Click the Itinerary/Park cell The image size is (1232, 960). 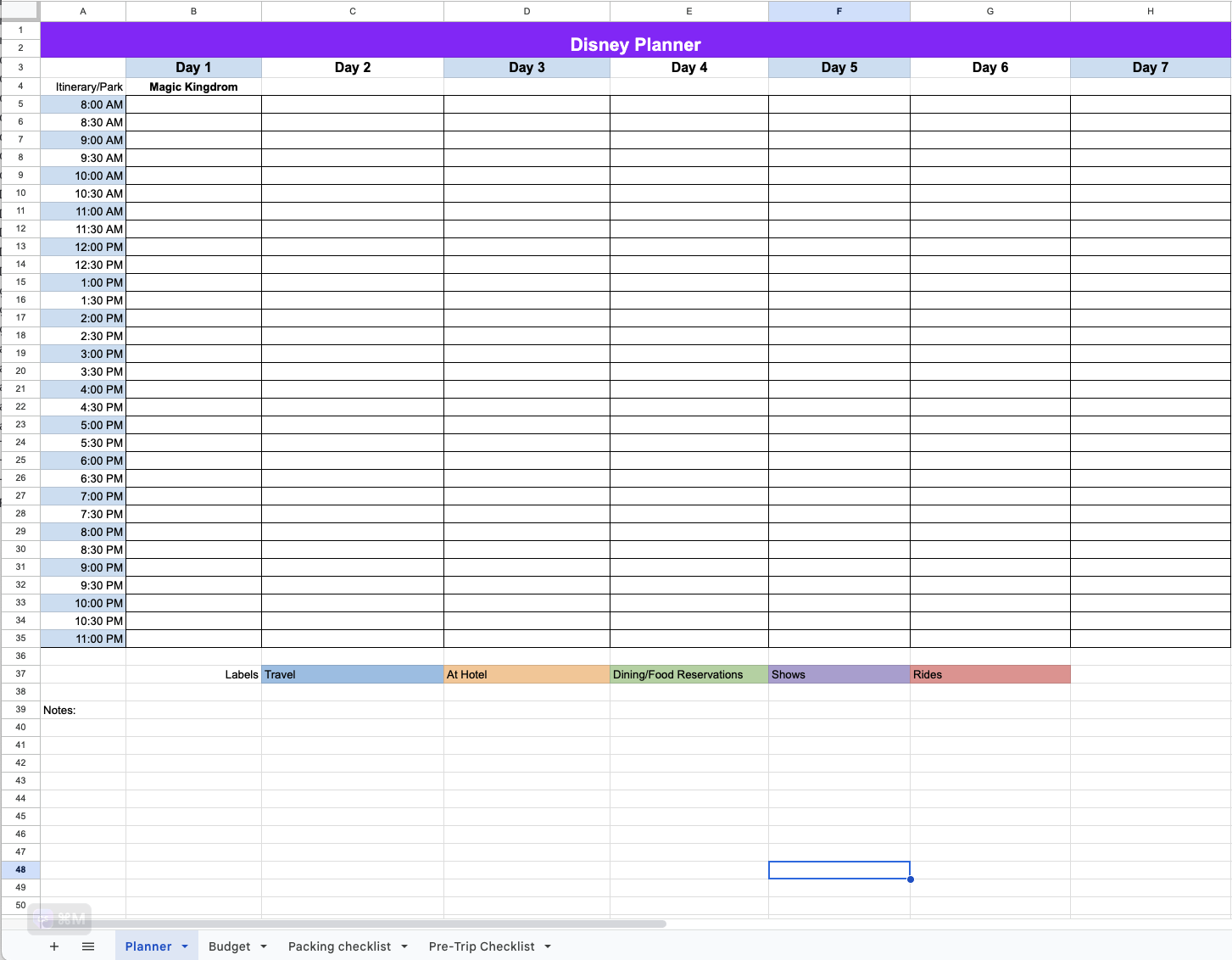tap(83, 87)
